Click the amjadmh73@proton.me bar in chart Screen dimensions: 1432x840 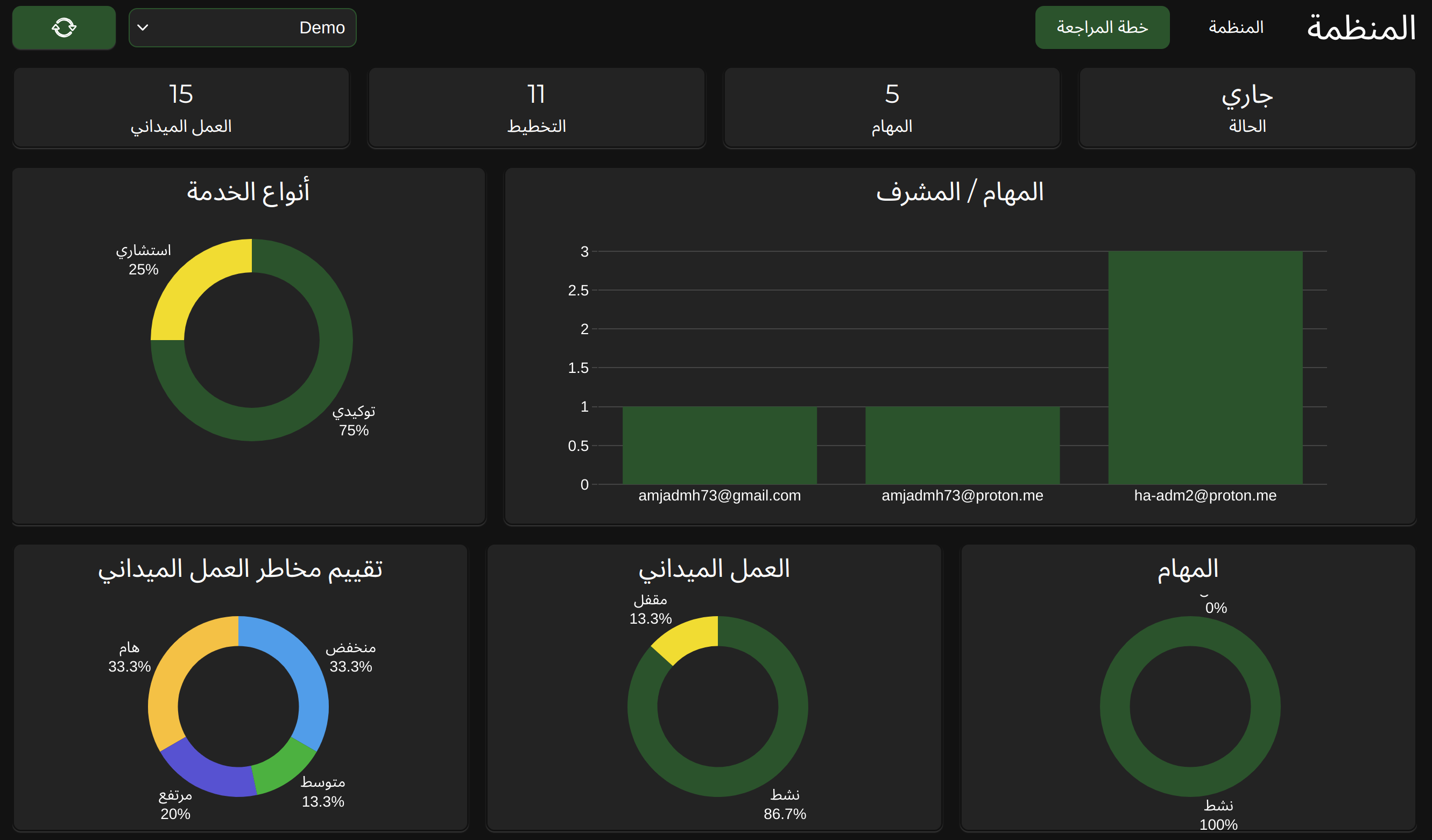tap(962, 445)
